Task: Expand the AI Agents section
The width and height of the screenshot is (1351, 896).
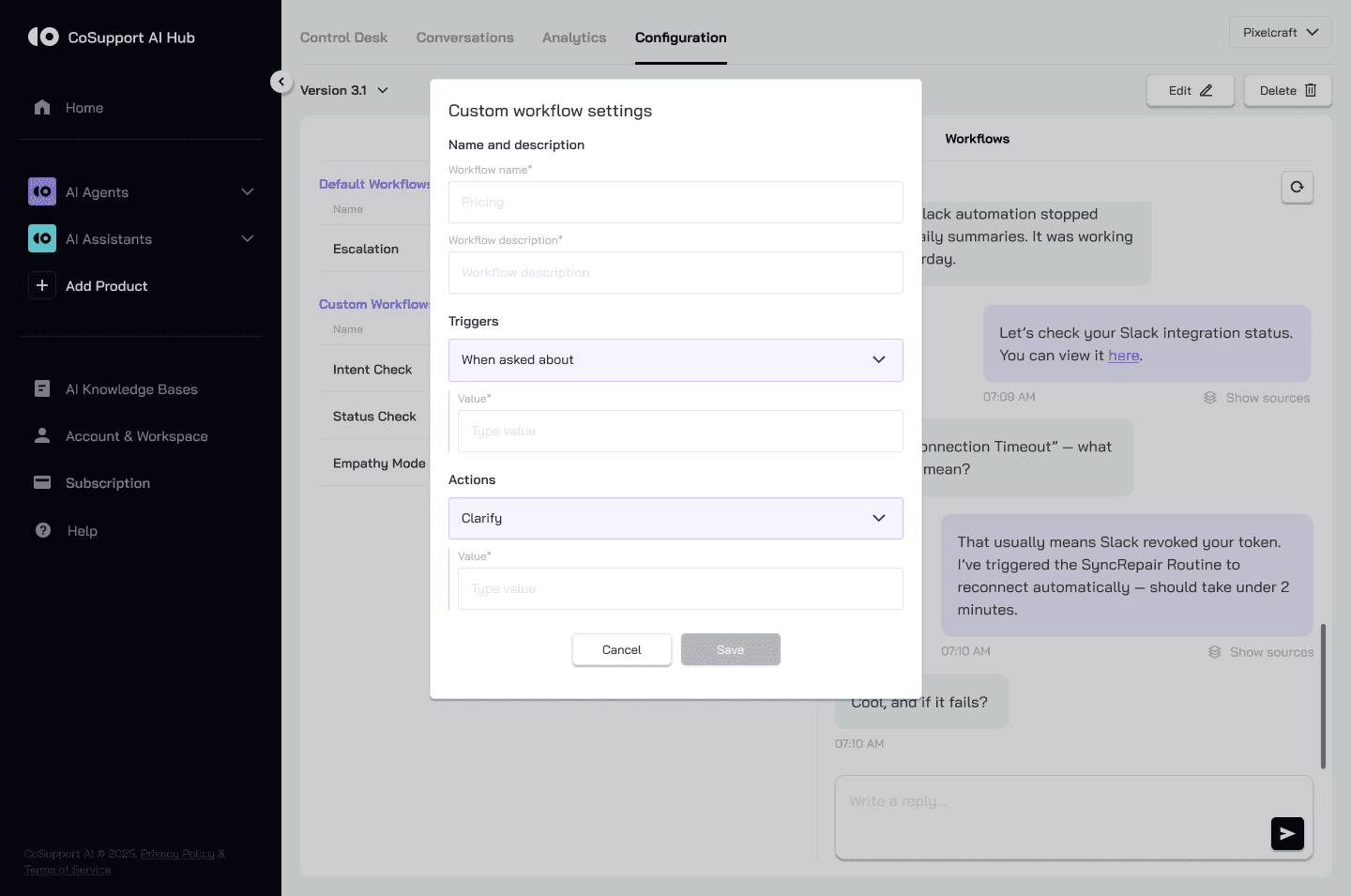Action: click(248, 191)
